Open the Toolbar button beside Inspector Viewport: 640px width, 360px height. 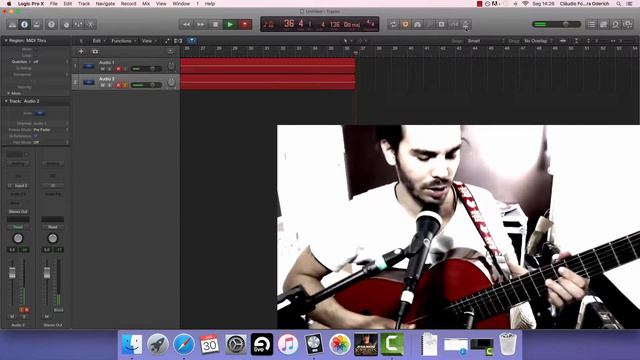[x=37, y=24]
